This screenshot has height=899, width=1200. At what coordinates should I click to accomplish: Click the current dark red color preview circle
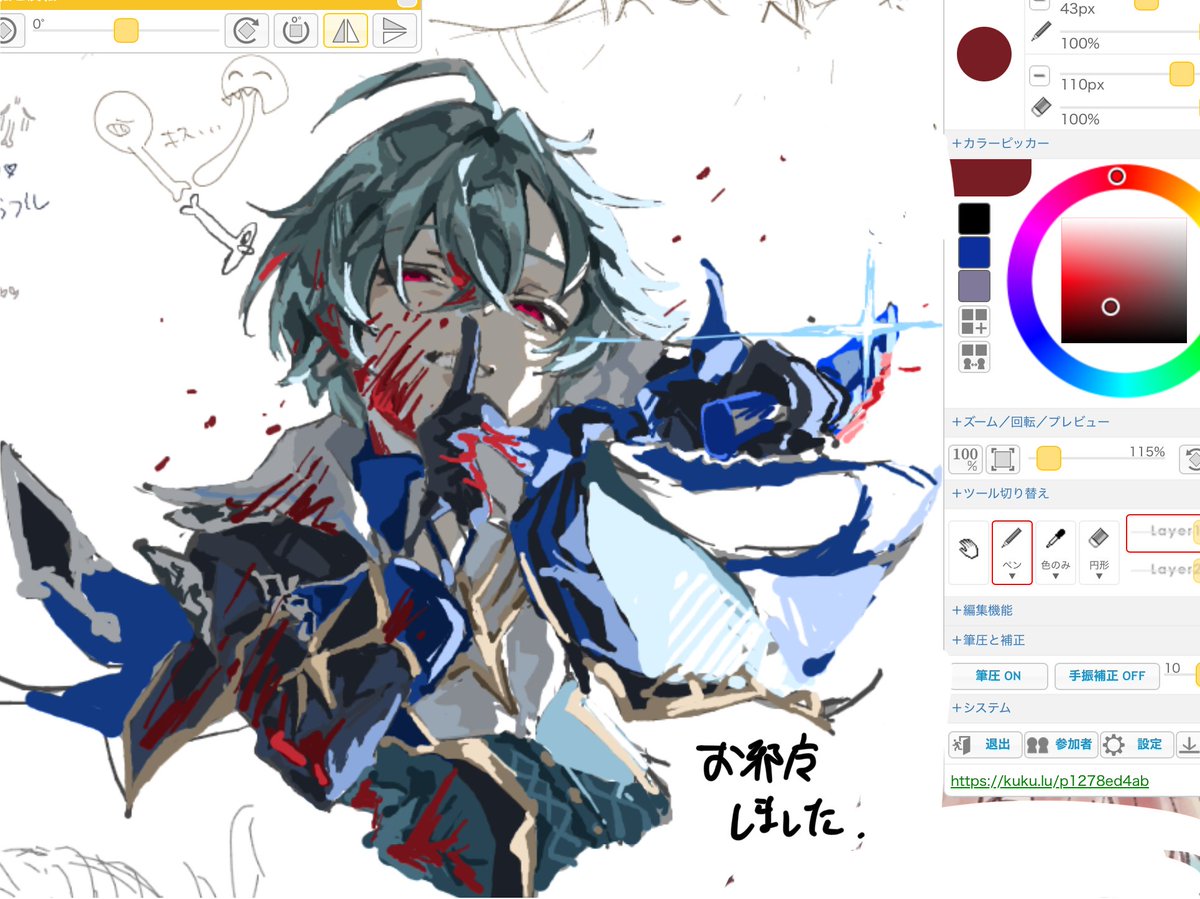tap(985, 54)
